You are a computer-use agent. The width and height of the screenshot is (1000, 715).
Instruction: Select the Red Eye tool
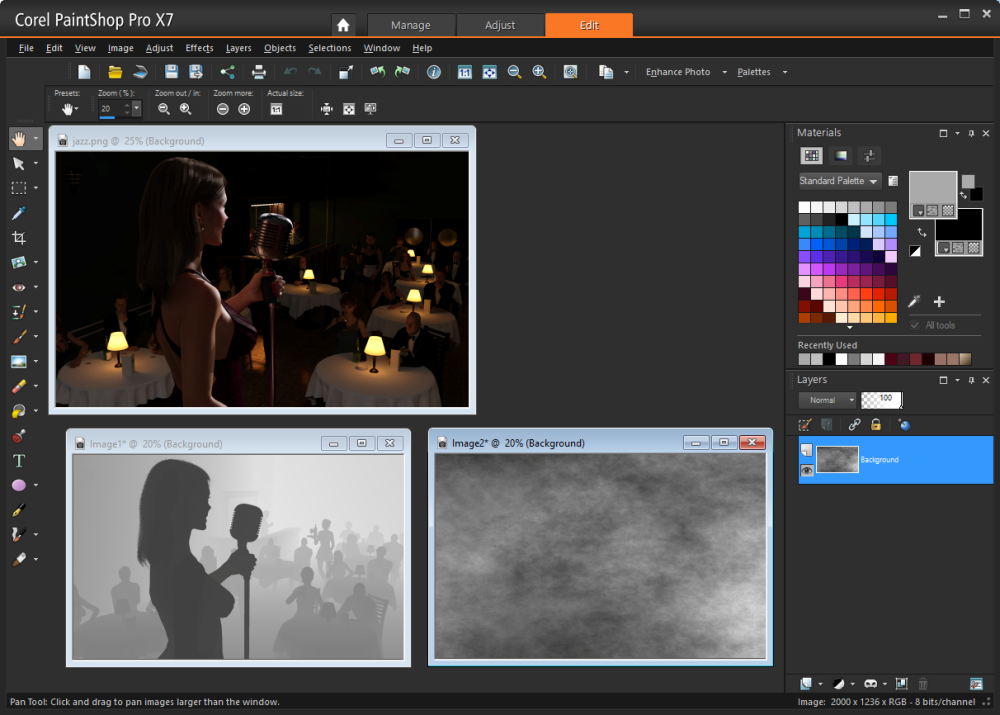19,287
